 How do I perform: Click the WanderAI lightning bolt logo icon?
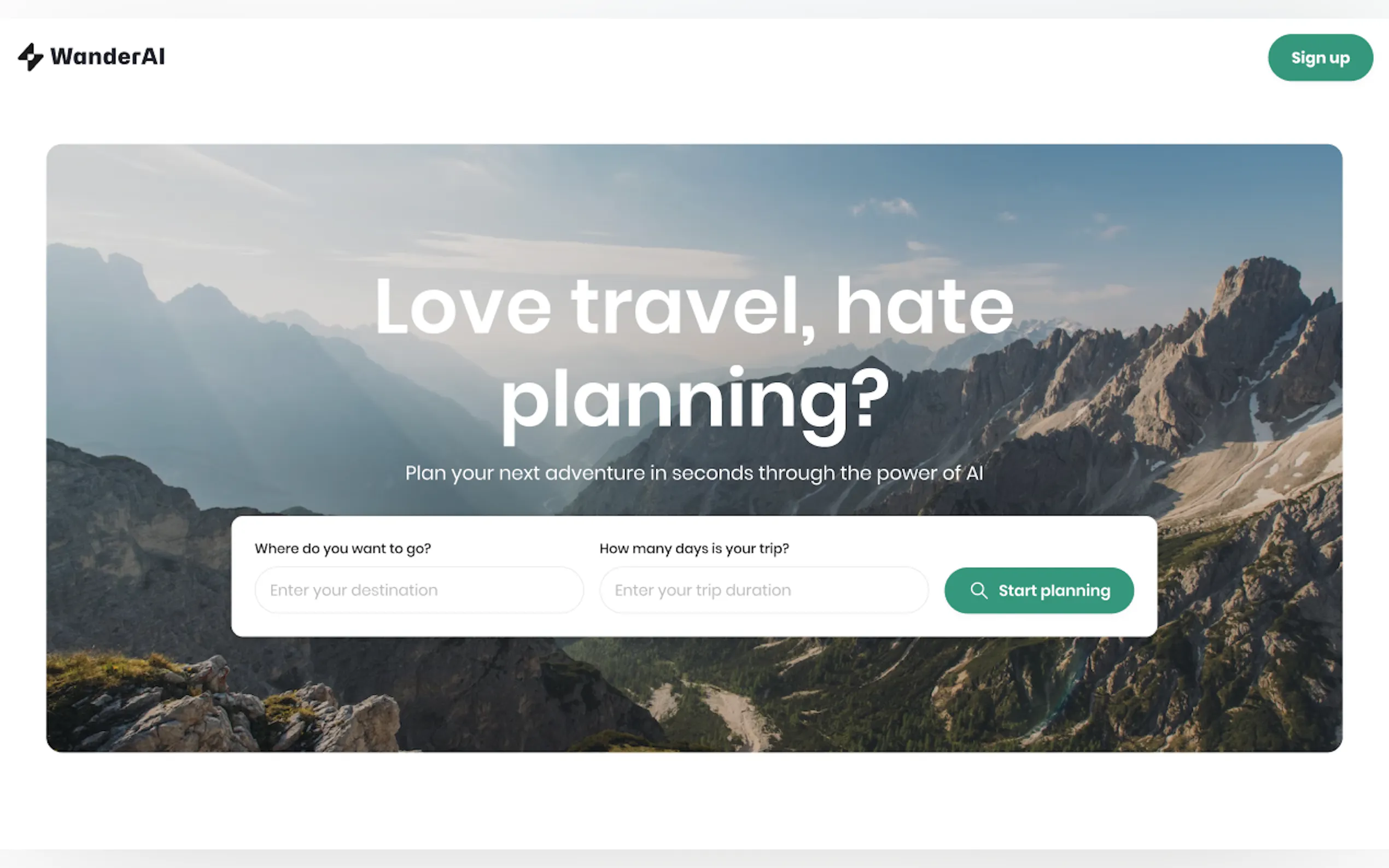[31, 57]
